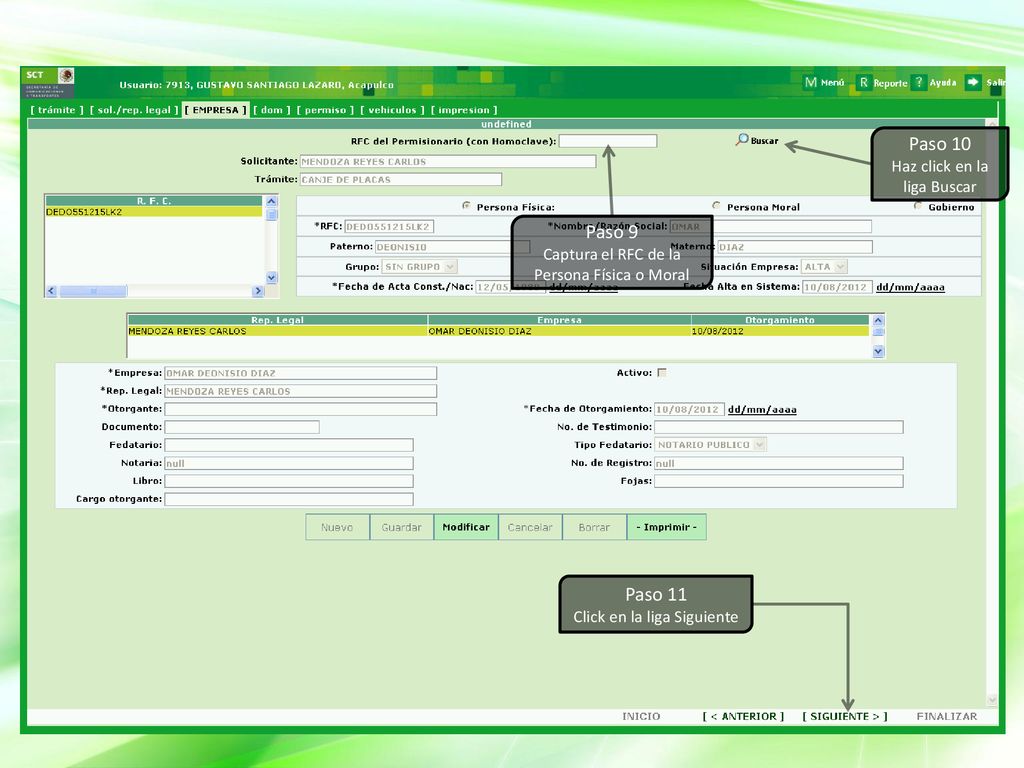Click the Borrar button
This screenshot has width=1024, height=768.
[x=594, y=527]
